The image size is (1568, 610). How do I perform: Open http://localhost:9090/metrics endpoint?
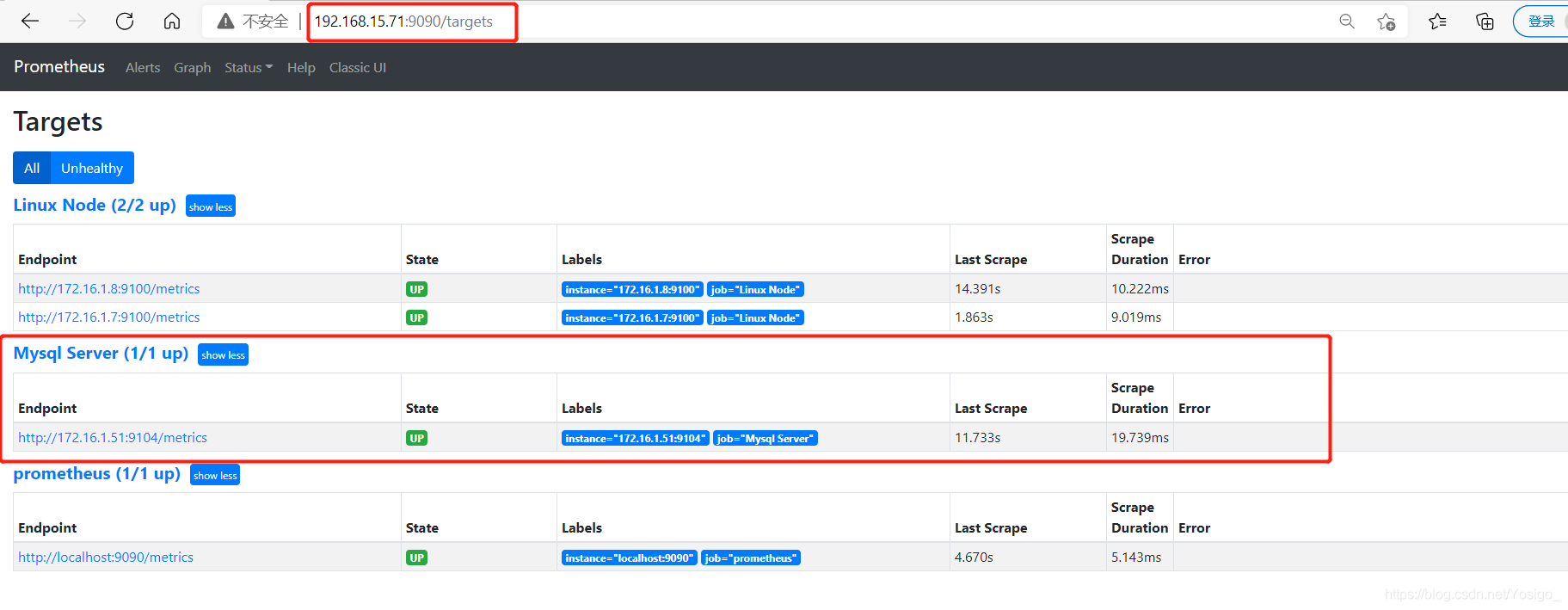click(x=106, y=558)
